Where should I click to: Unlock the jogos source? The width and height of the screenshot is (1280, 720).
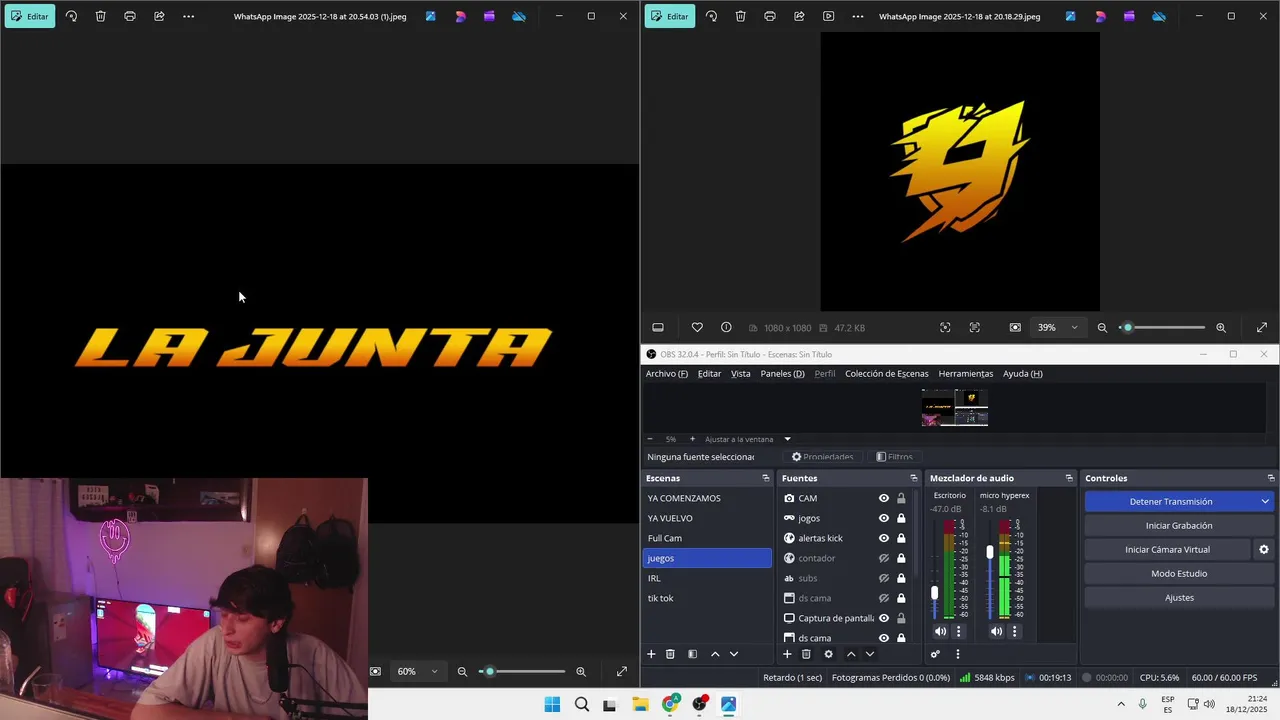[901, 518]
